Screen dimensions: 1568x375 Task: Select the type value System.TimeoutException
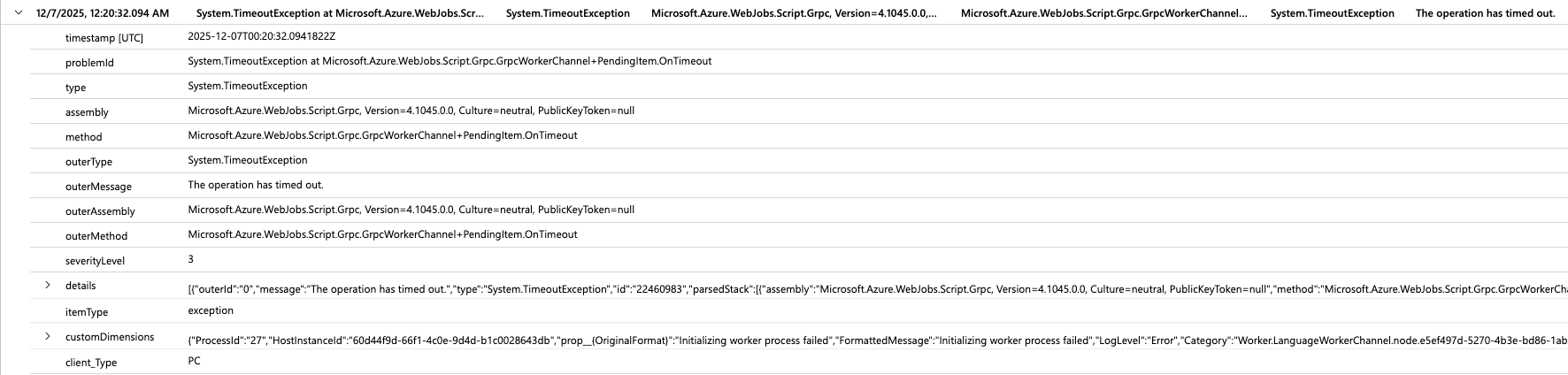[x=248, y=86]
